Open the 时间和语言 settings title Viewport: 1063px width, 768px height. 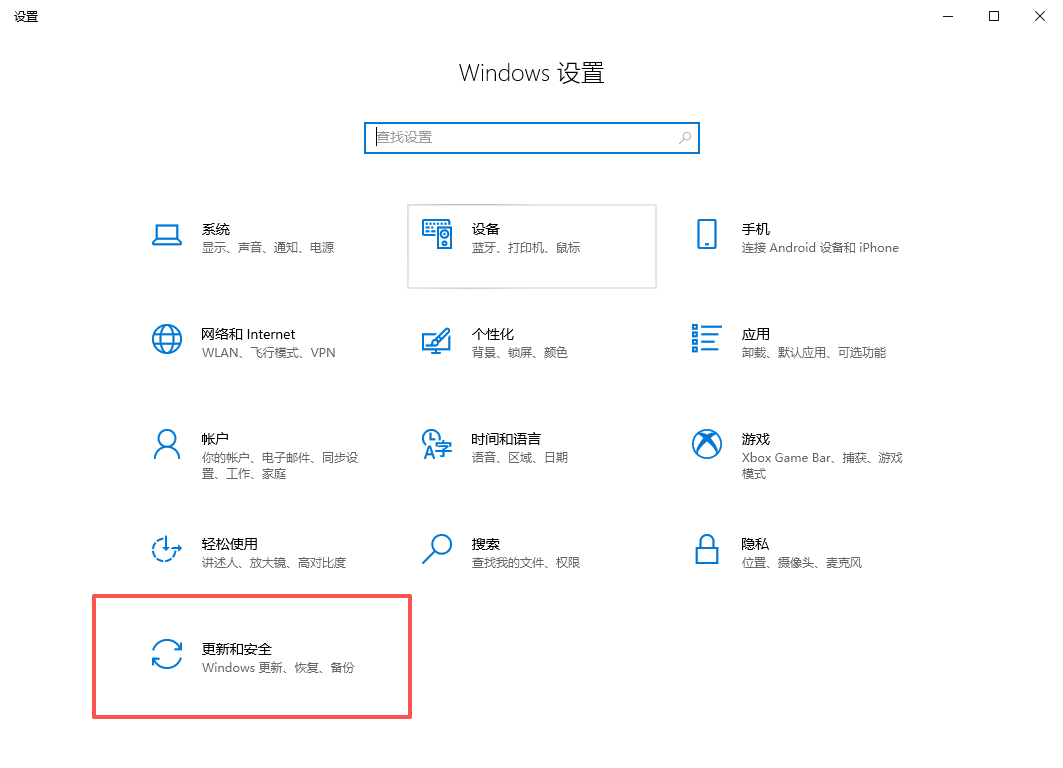coord(506,439)
